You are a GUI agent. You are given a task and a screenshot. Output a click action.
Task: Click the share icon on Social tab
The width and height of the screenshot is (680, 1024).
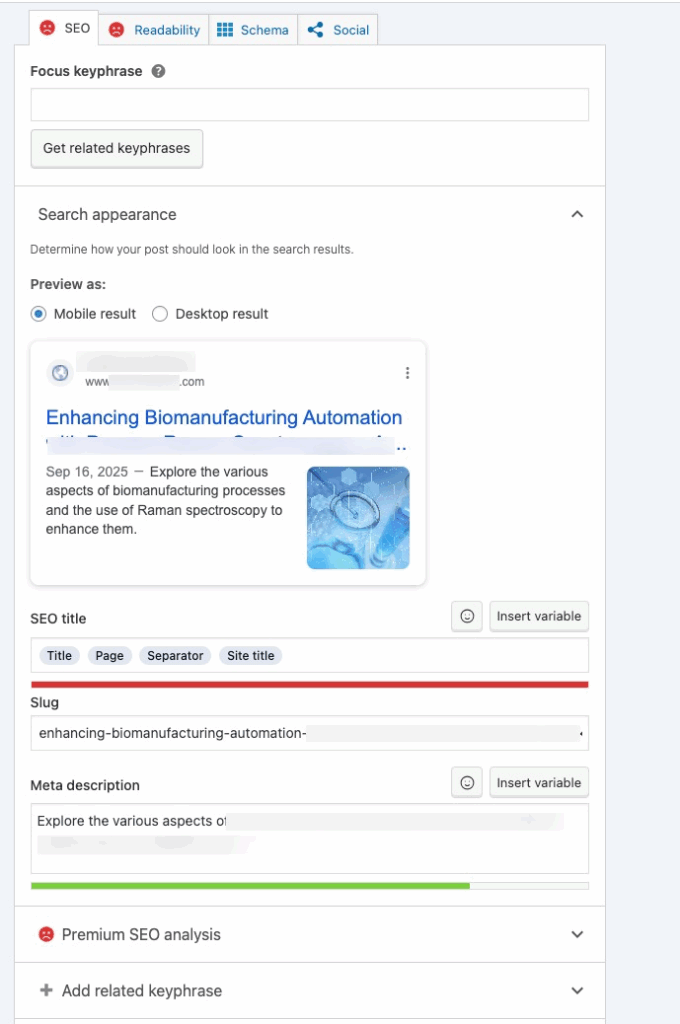click(x=316, y=30)
